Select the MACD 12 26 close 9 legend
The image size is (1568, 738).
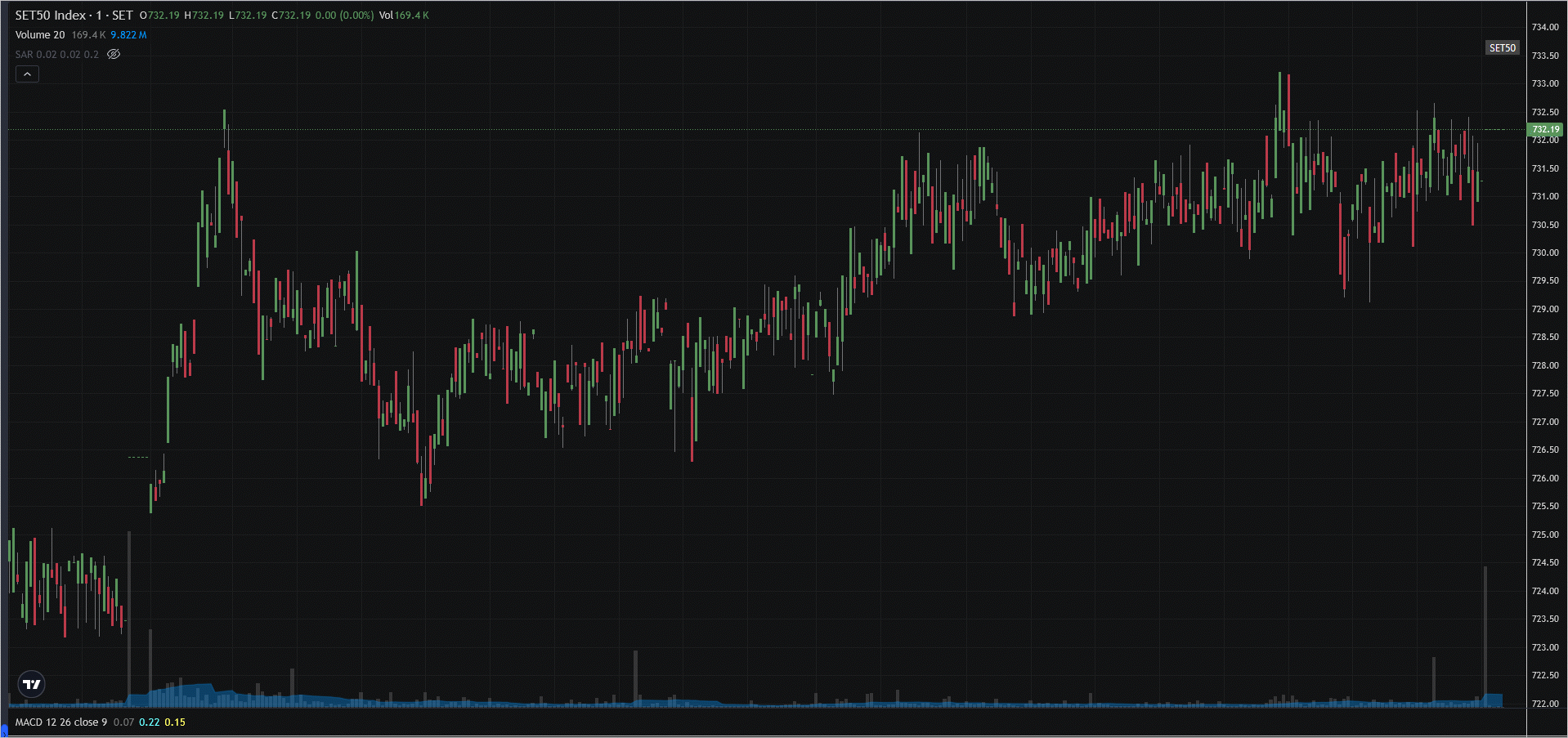[x=61, y=722]
